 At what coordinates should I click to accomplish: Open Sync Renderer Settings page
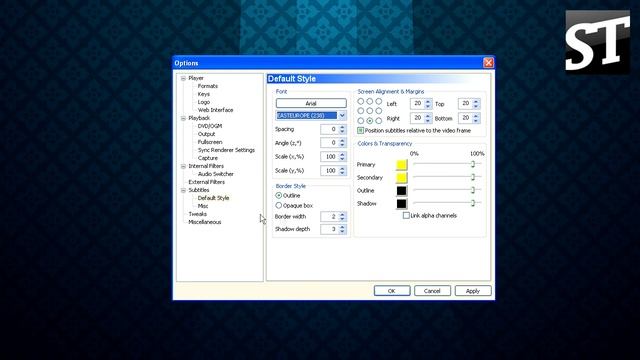[226, 150]
